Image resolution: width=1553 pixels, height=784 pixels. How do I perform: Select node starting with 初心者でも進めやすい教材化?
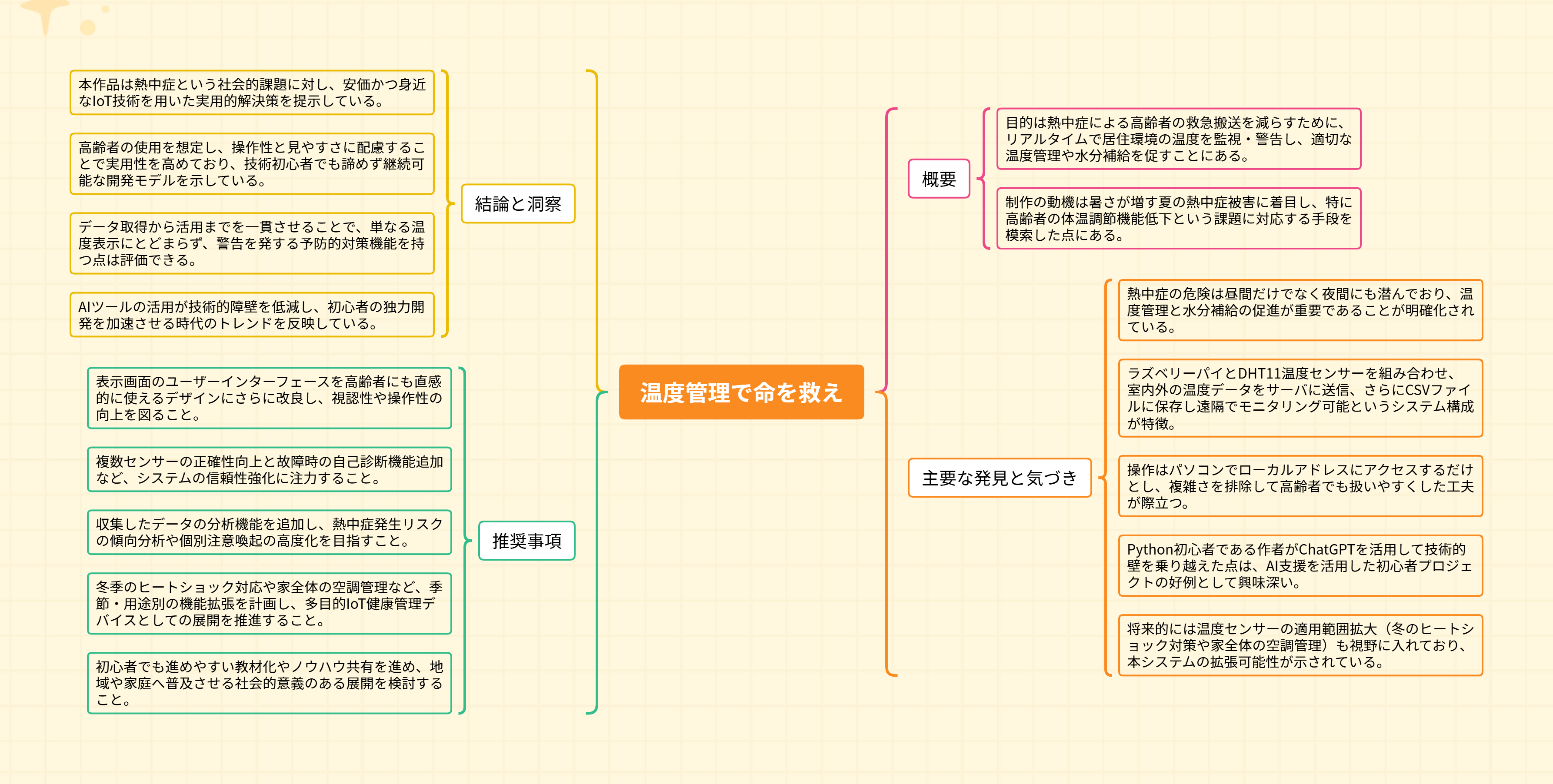pyautogui.click(x=269, y=683)
